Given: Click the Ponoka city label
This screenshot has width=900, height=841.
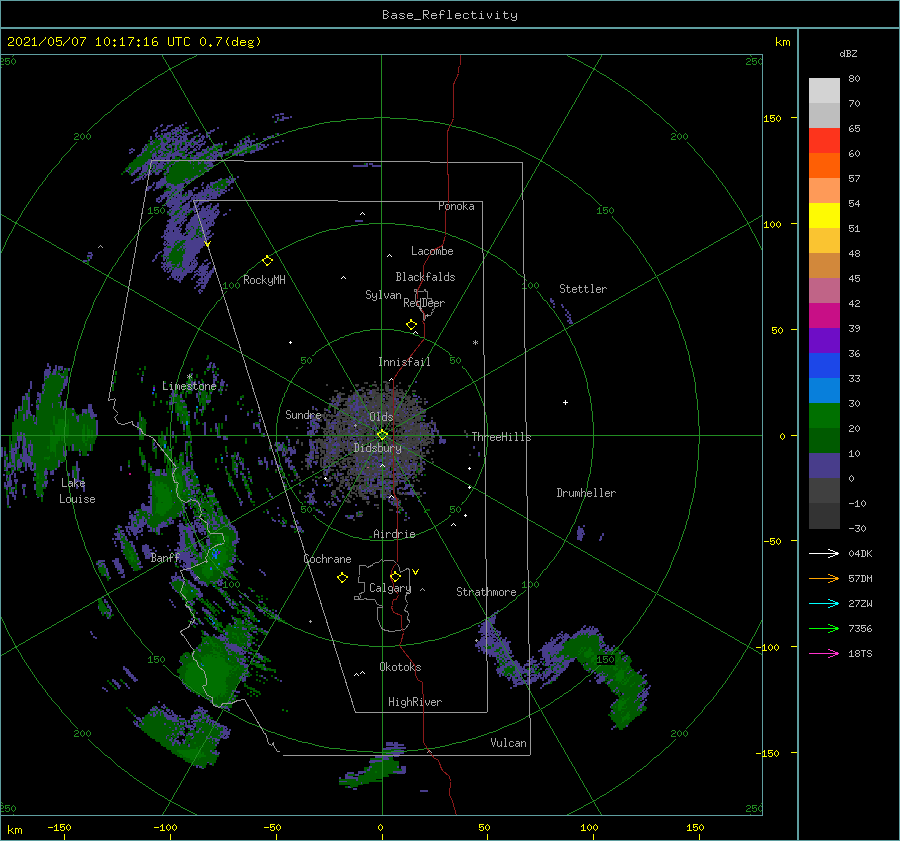Looking at the screenshot, I should coord(456,206).
